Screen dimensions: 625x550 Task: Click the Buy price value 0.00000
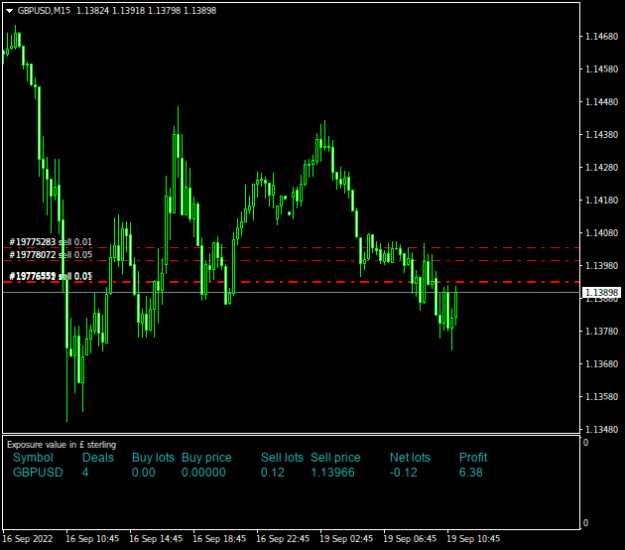(203, 473)
